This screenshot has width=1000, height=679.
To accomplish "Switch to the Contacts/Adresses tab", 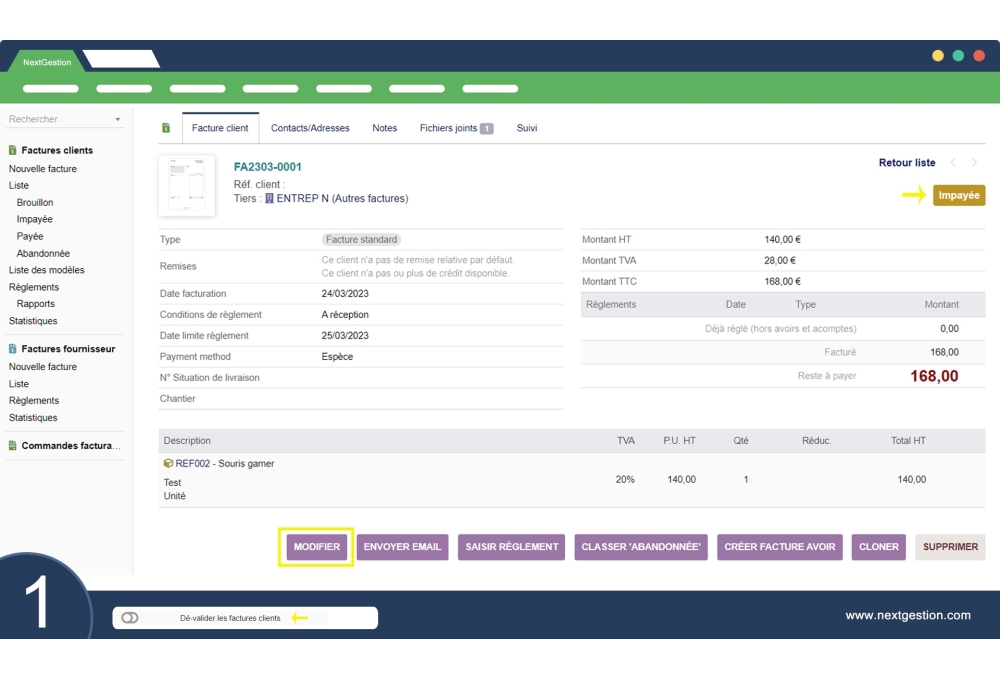I will point(310,128).
